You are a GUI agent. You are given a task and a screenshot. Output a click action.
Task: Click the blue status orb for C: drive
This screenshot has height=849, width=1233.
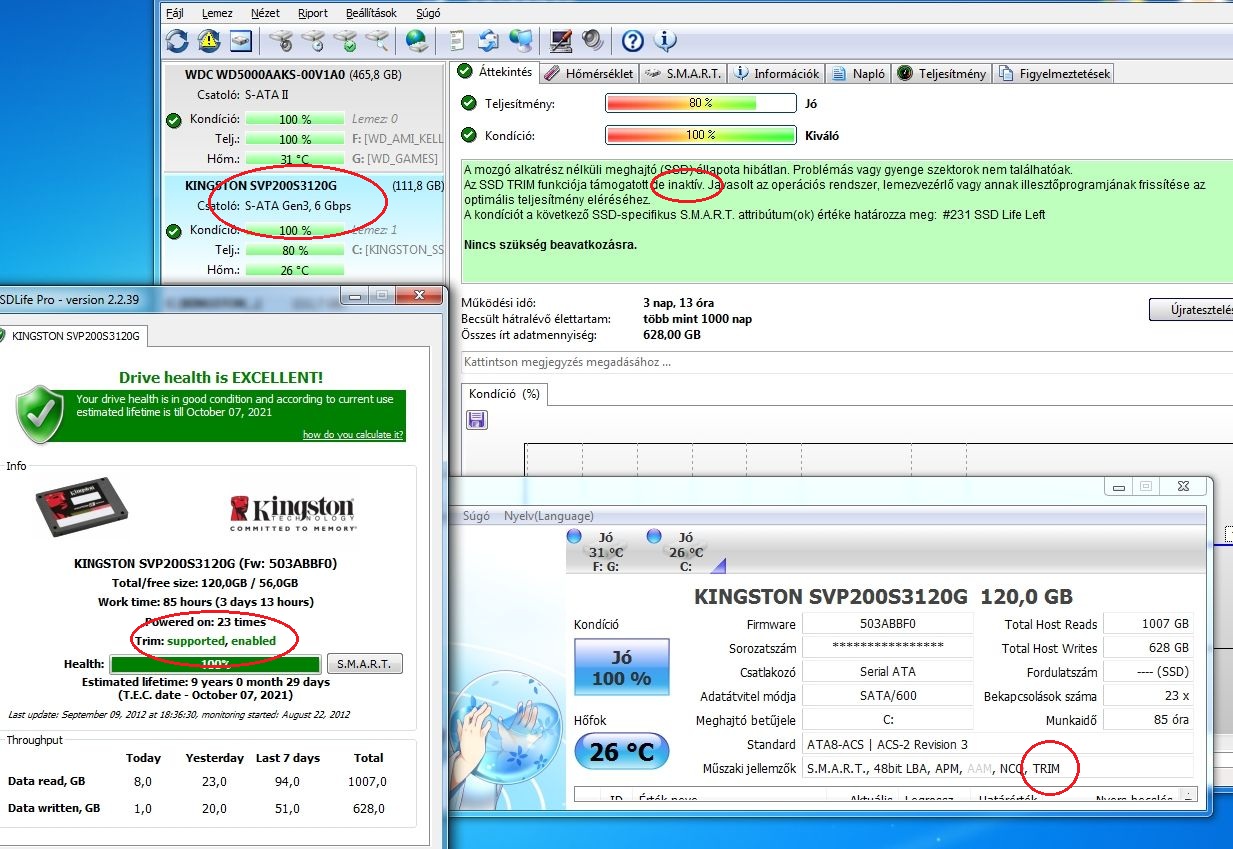pyautogui.click(x=654, y=537)
